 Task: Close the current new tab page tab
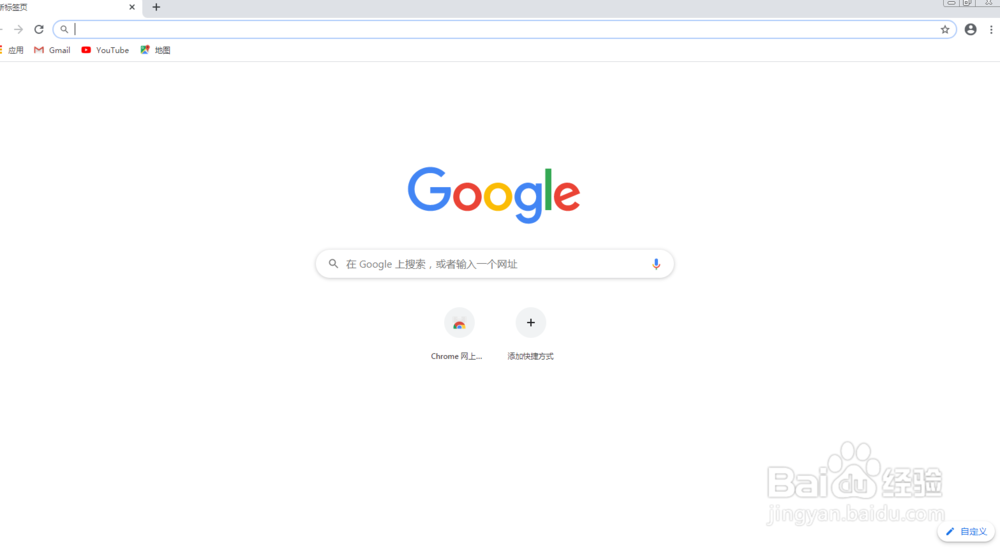click(132, 8)
